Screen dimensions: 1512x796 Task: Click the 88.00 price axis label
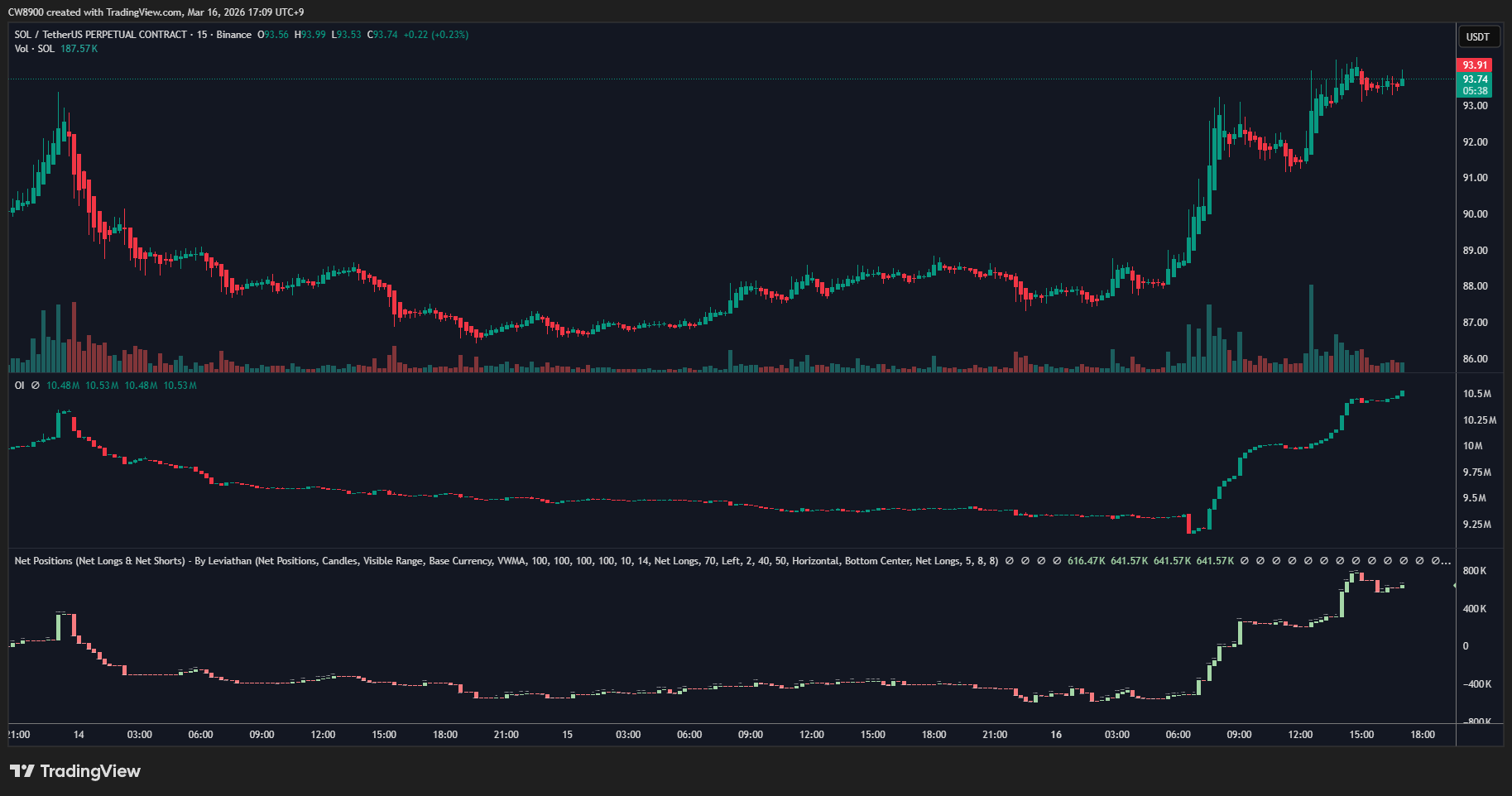(x=1476, y=286)
